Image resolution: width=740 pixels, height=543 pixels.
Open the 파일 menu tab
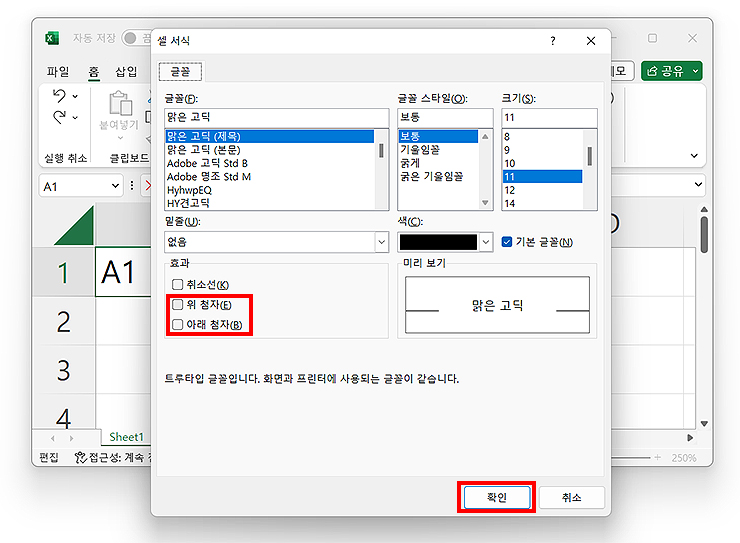[x=58, y=72]
